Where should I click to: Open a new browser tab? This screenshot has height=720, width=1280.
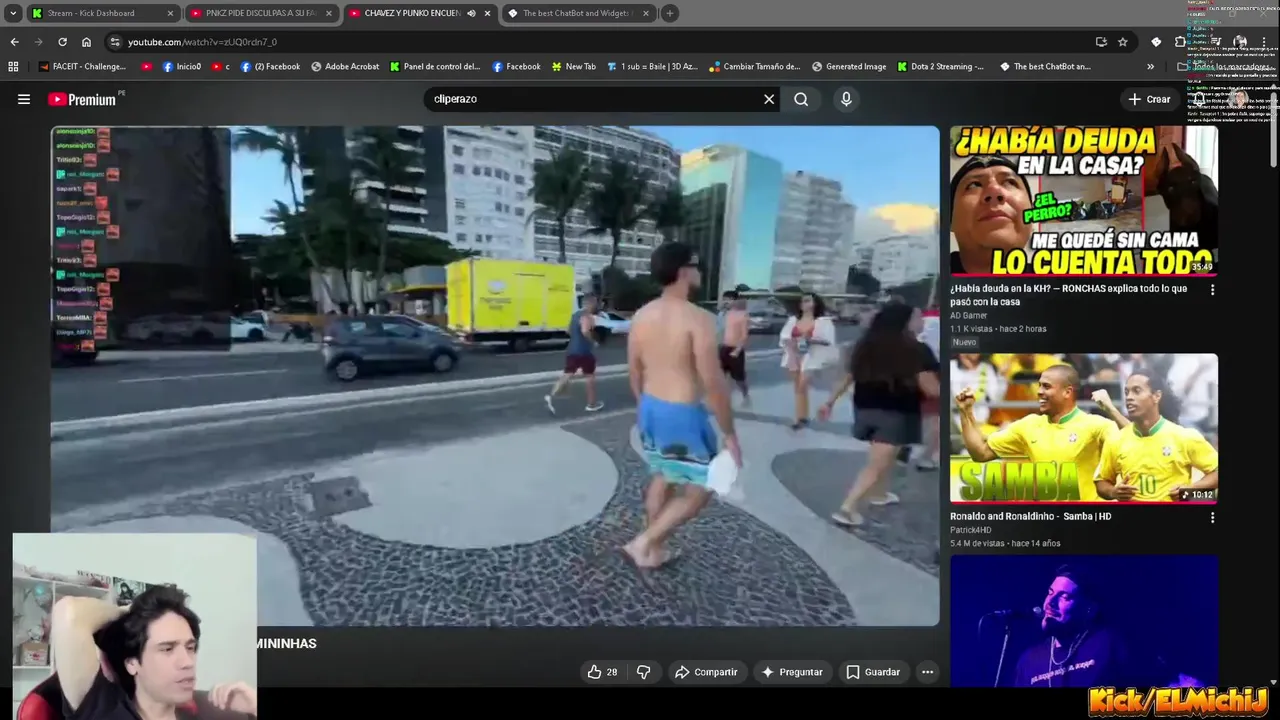tap(670, 13)
